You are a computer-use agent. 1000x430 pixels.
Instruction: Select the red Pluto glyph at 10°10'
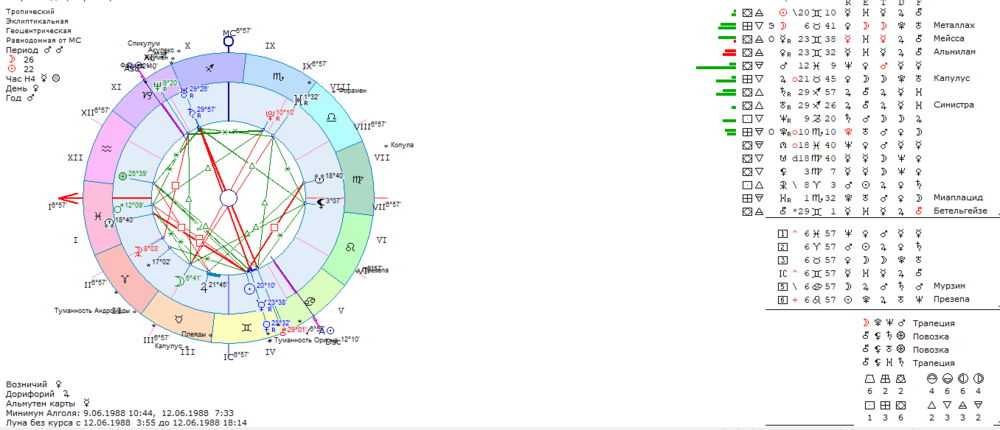click(270, 116)
